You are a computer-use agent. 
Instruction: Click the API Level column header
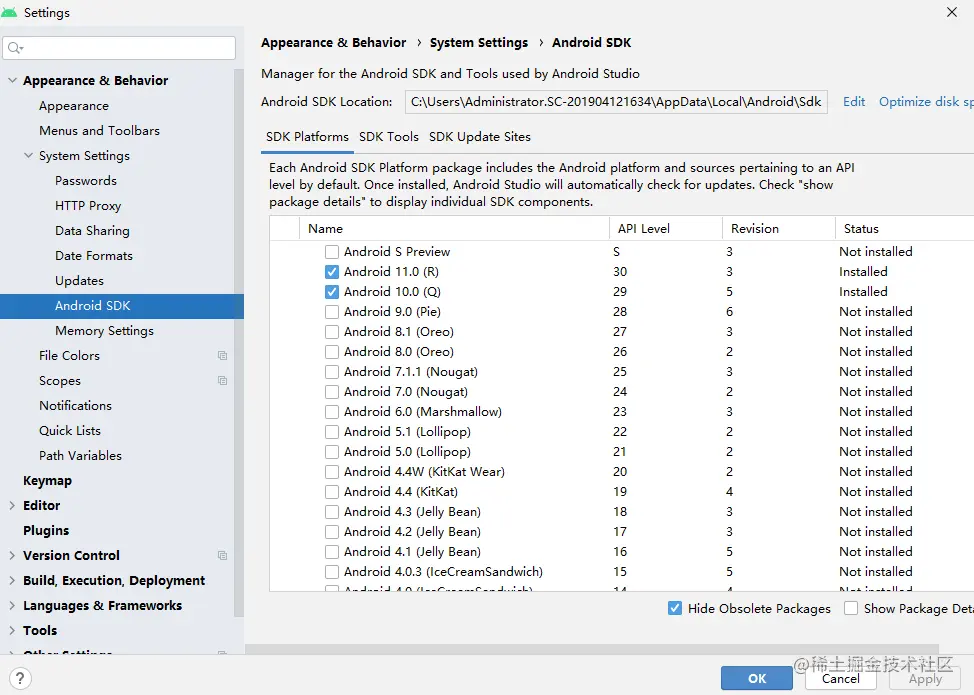tap(666, 229)
